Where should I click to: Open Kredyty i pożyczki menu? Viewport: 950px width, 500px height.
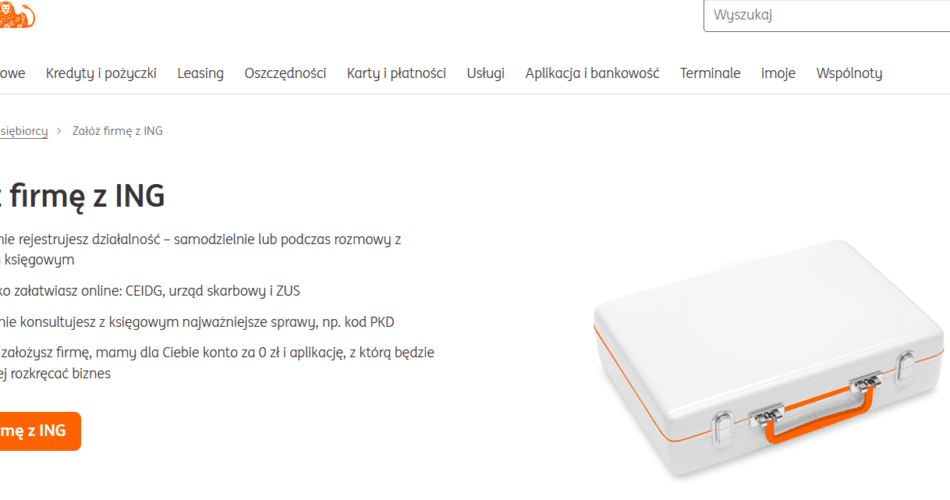(101, 73)
